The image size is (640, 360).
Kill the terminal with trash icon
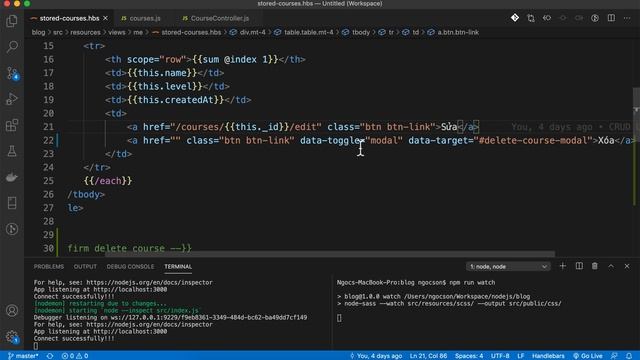coord(595,266)
